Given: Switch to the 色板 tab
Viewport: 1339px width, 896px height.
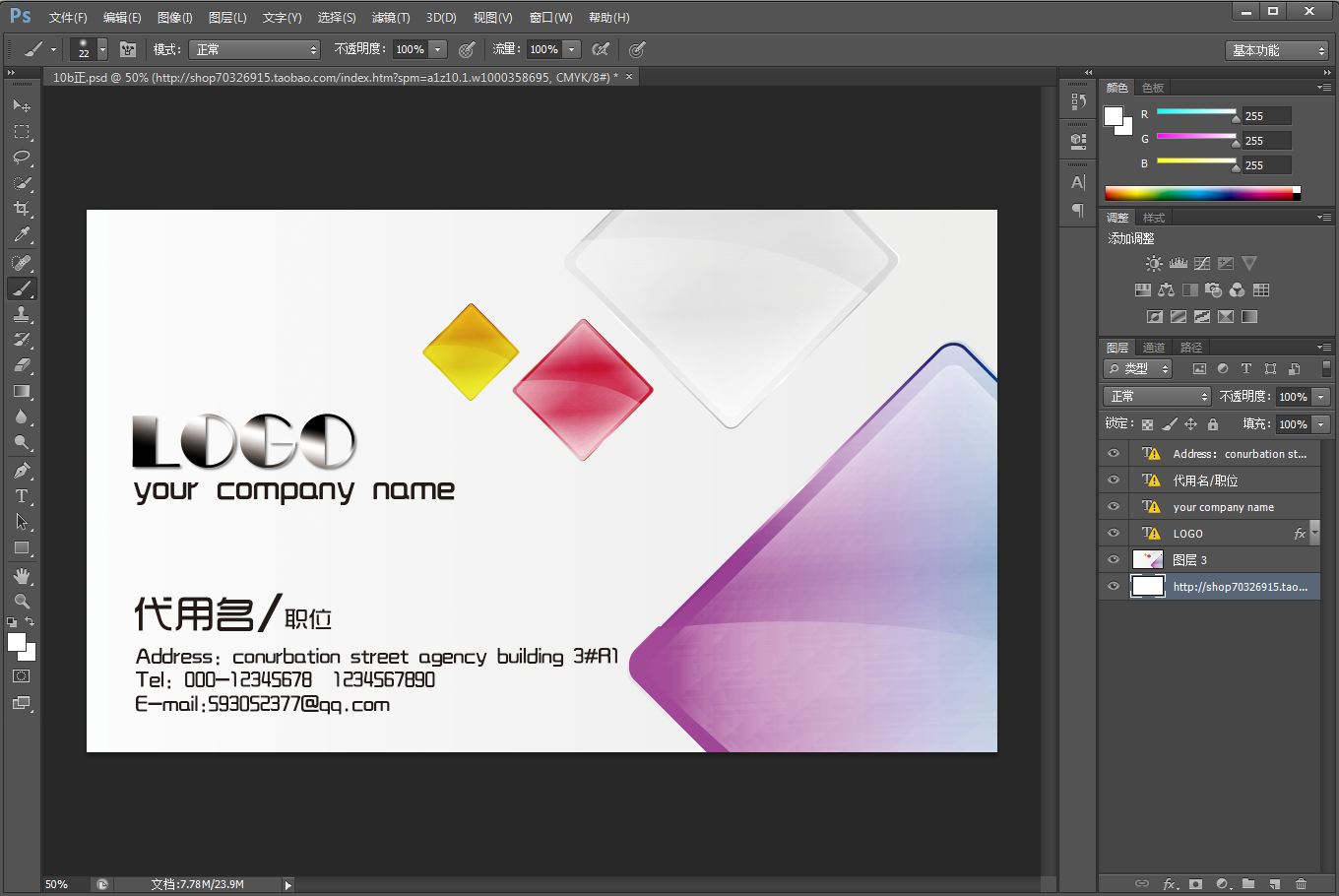Looking at the screenshot, I should pyautogui.click(x=1153, y=88).
